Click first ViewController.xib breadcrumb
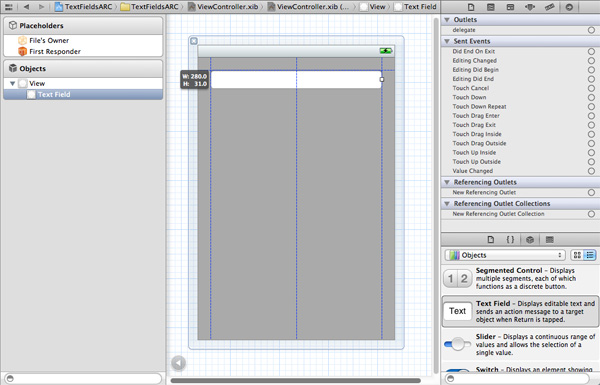The image size is (600, 385). click(x=223, y=7)
